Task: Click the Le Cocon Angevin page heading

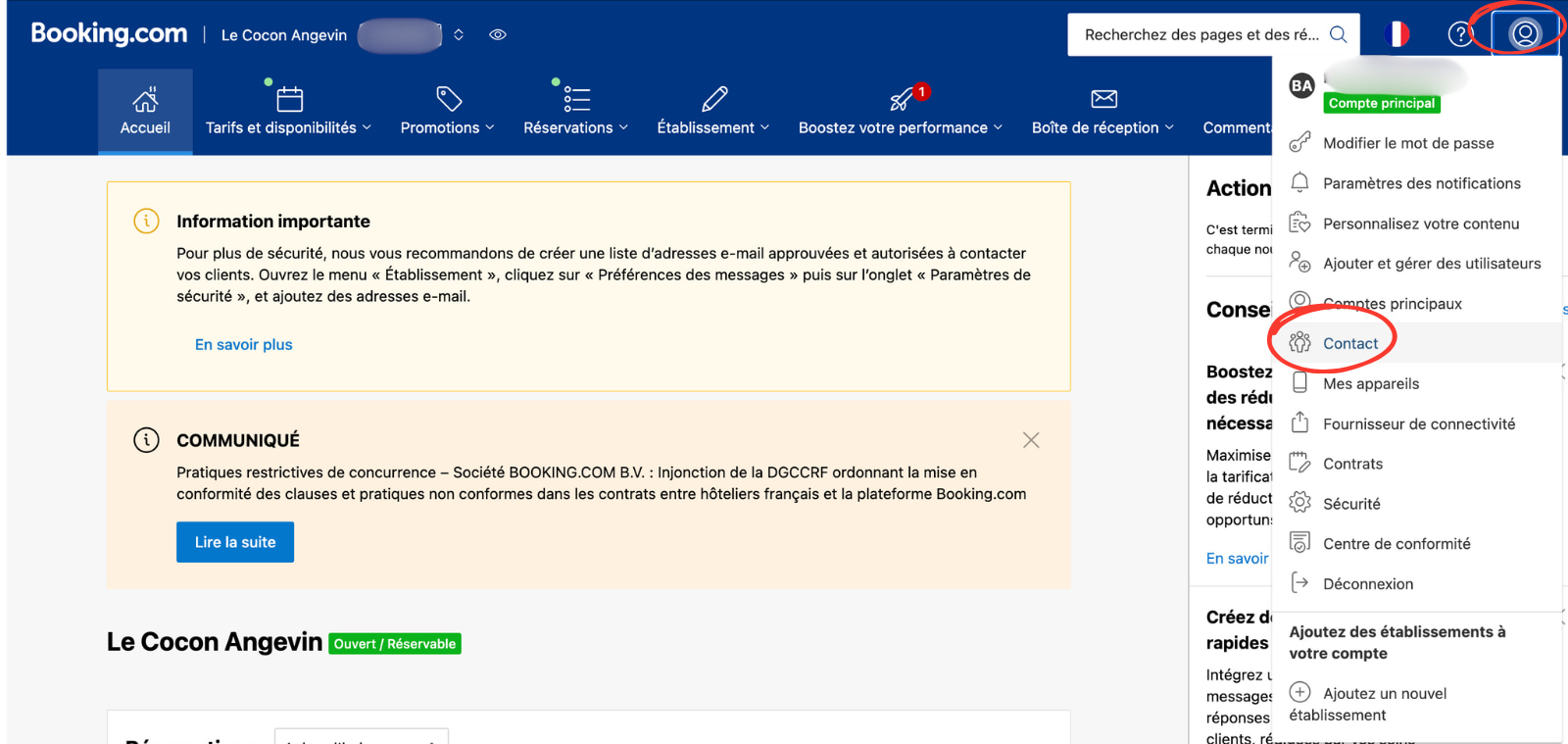Action: pyautogui.click(x=215, y=642)
